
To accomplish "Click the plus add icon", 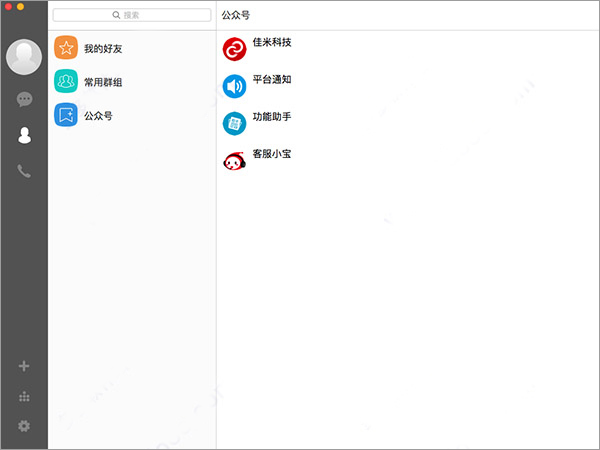I will point(24,366).
